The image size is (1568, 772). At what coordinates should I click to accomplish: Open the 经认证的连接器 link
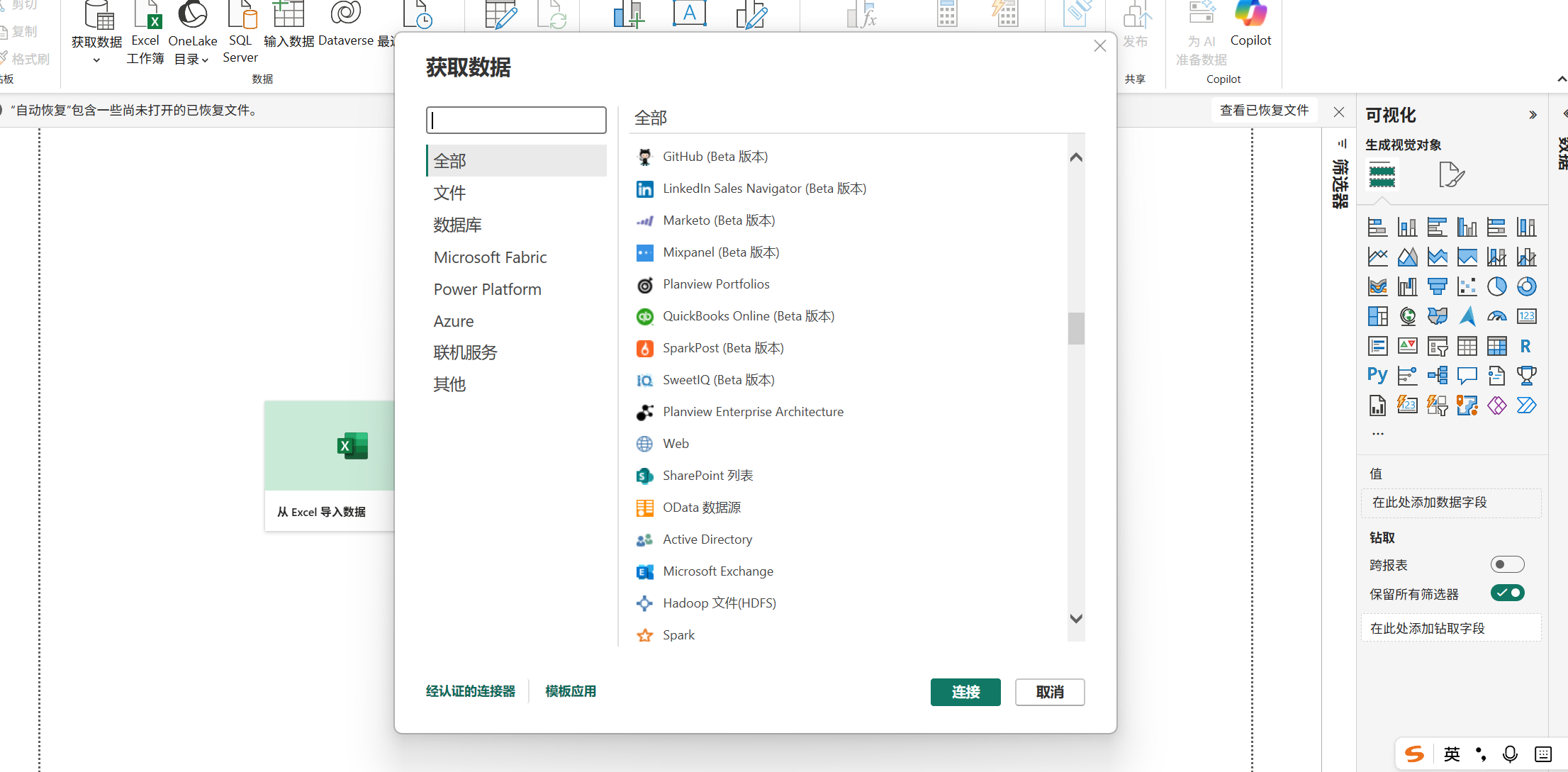click(x=471, y=691)
